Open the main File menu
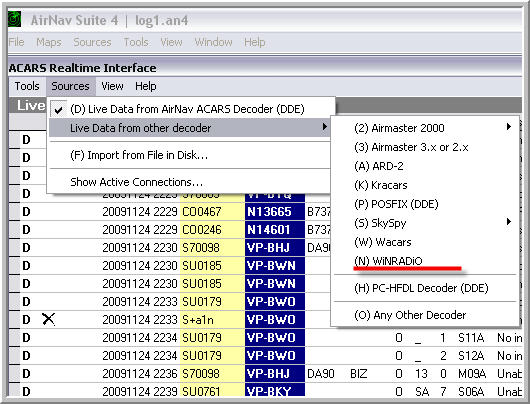 (x=16, y=42)
